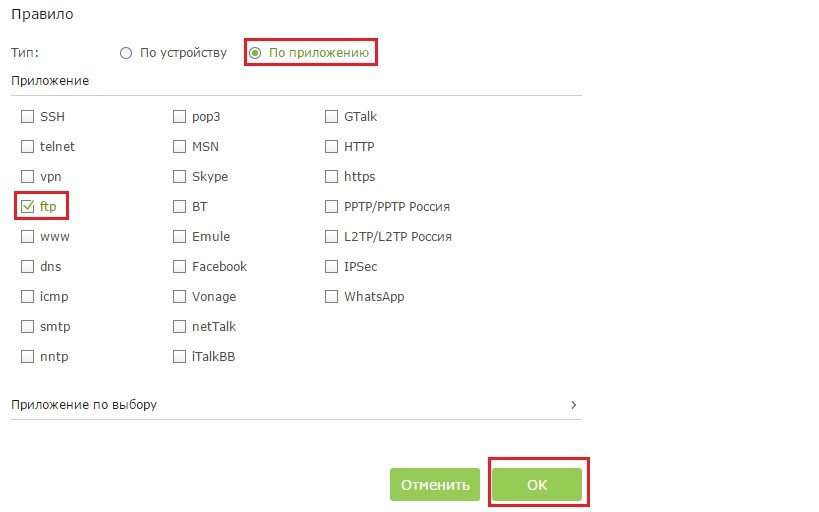819x512 pixels.
Task: Tick the BT application checkbox
Action: 180,207
